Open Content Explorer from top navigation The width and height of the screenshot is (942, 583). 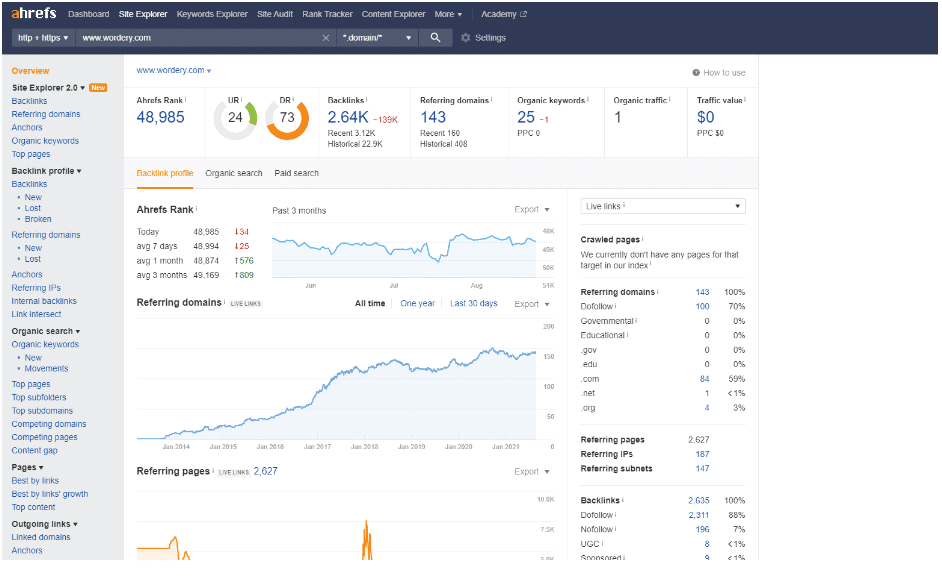(394, 14)
